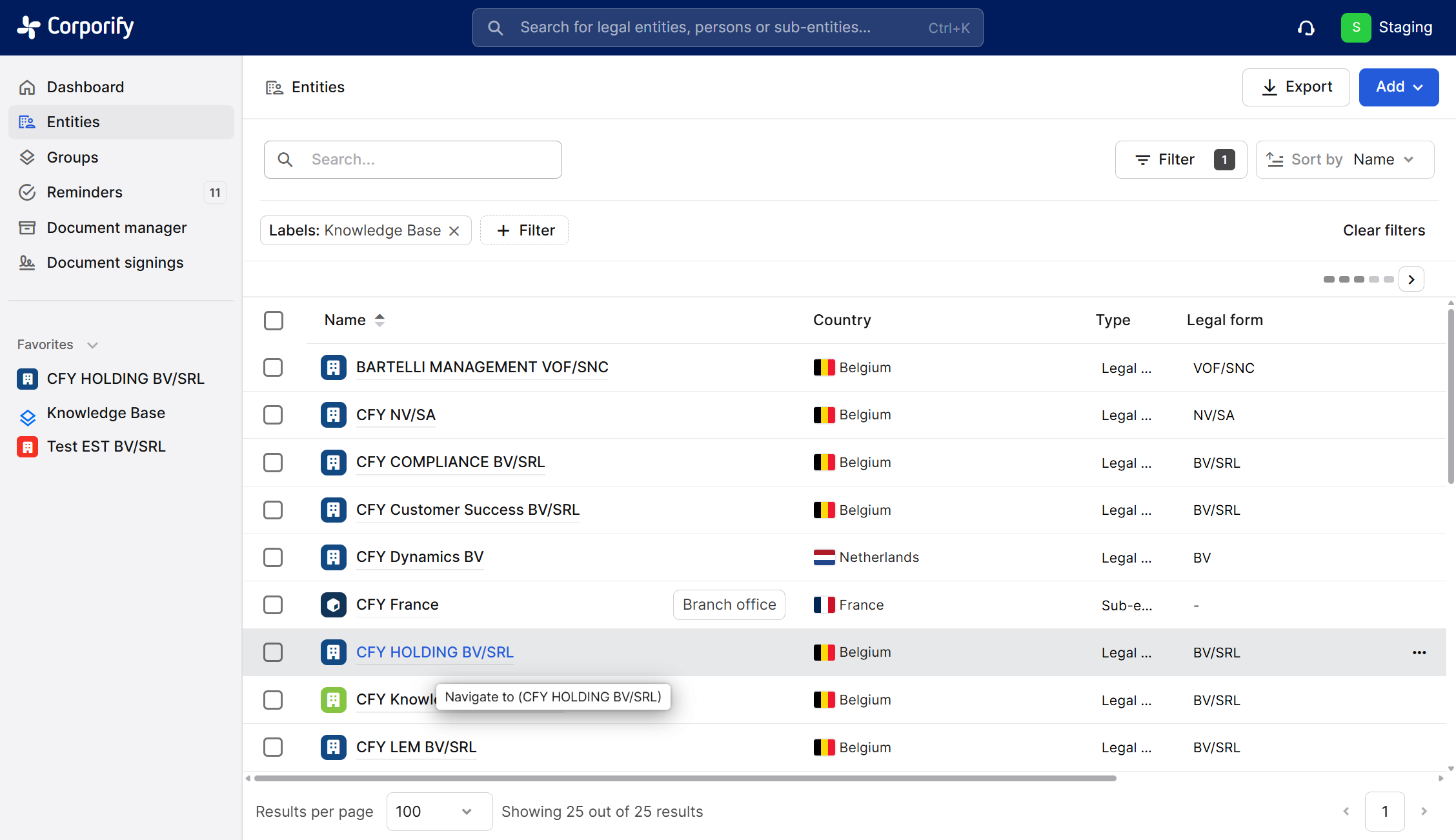
Task: Open the Sort by Name dropdown
Action: click(1344, 160)
